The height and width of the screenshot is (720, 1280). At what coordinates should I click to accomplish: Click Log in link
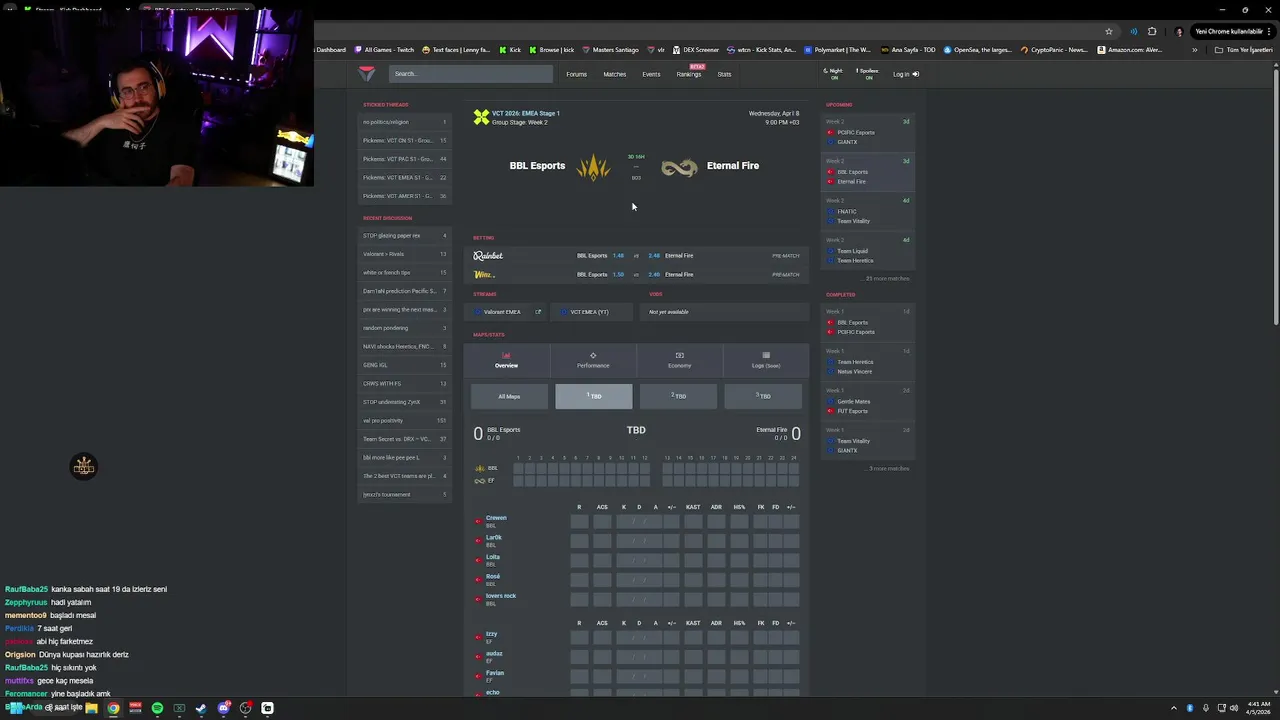(905, 74)
